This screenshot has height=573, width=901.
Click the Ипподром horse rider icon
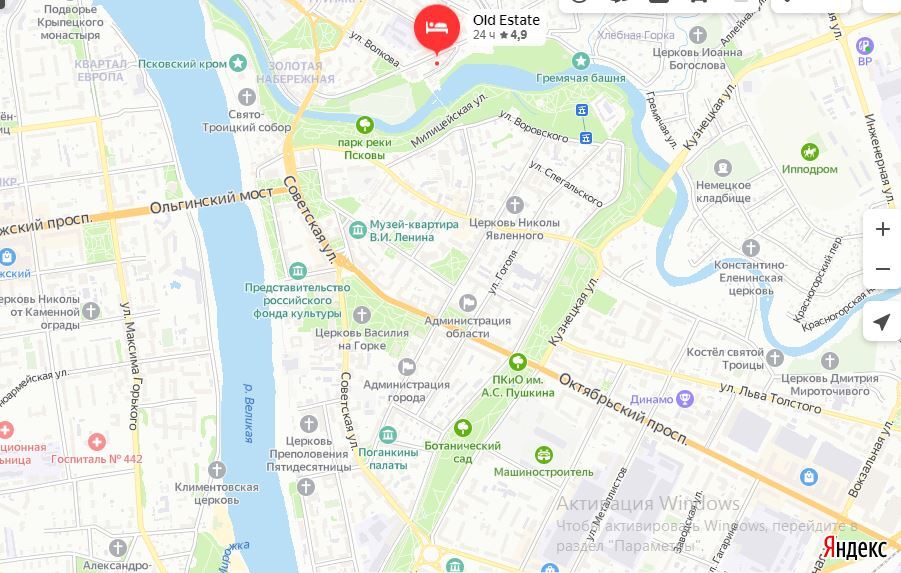pos(810,152)
